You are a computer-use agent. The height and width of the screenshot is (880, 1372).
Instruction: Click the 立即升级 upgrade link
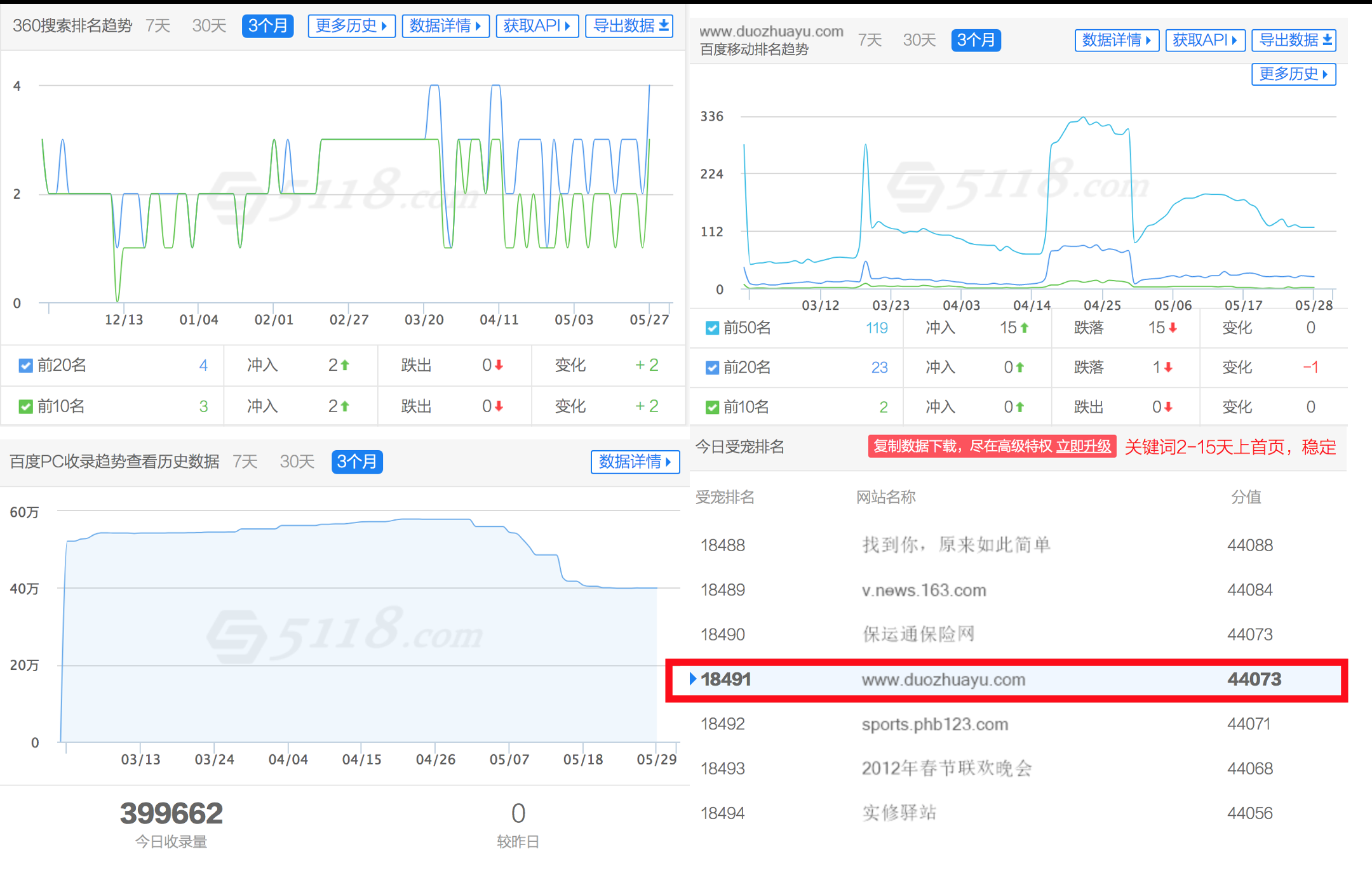tap(1083, 446)
